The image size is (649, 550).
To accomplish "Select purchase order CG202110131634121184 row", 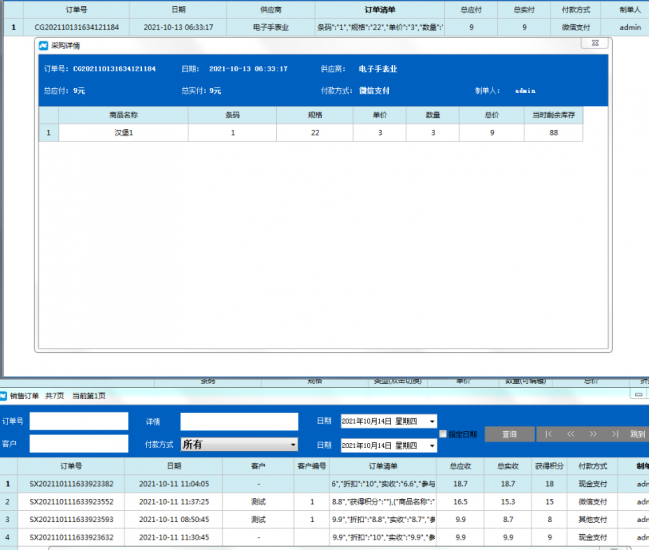I will [x=76, y=27].
